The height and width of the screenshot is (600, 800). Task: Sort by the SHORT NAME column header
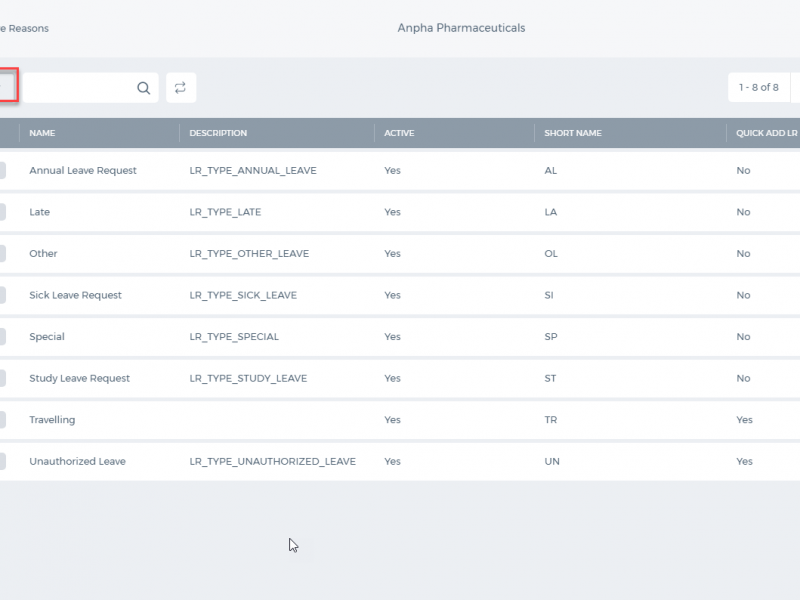(573, 133)
